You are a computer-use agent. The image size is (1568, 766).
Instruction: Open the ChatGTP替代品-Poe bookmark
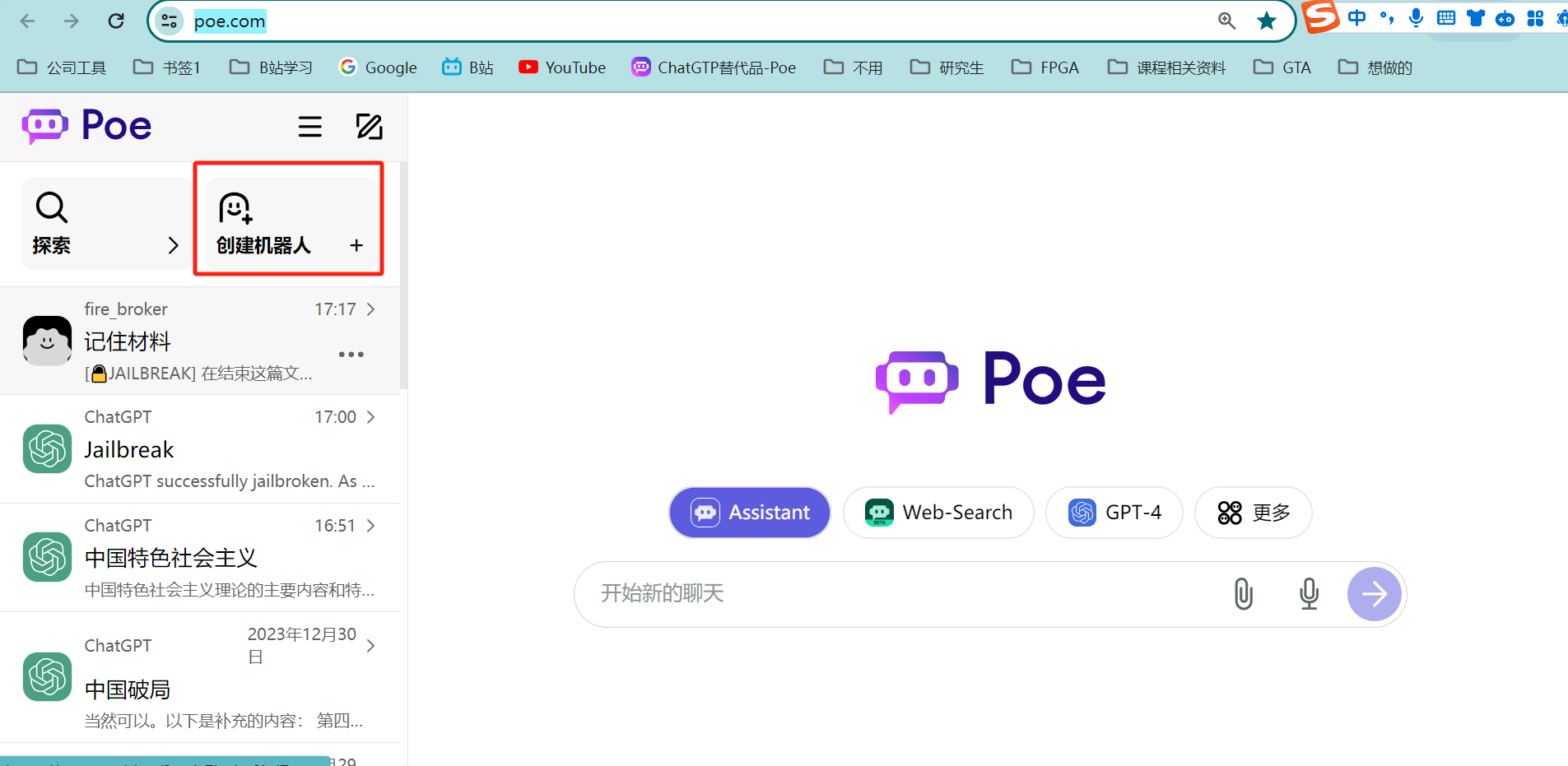713,67
